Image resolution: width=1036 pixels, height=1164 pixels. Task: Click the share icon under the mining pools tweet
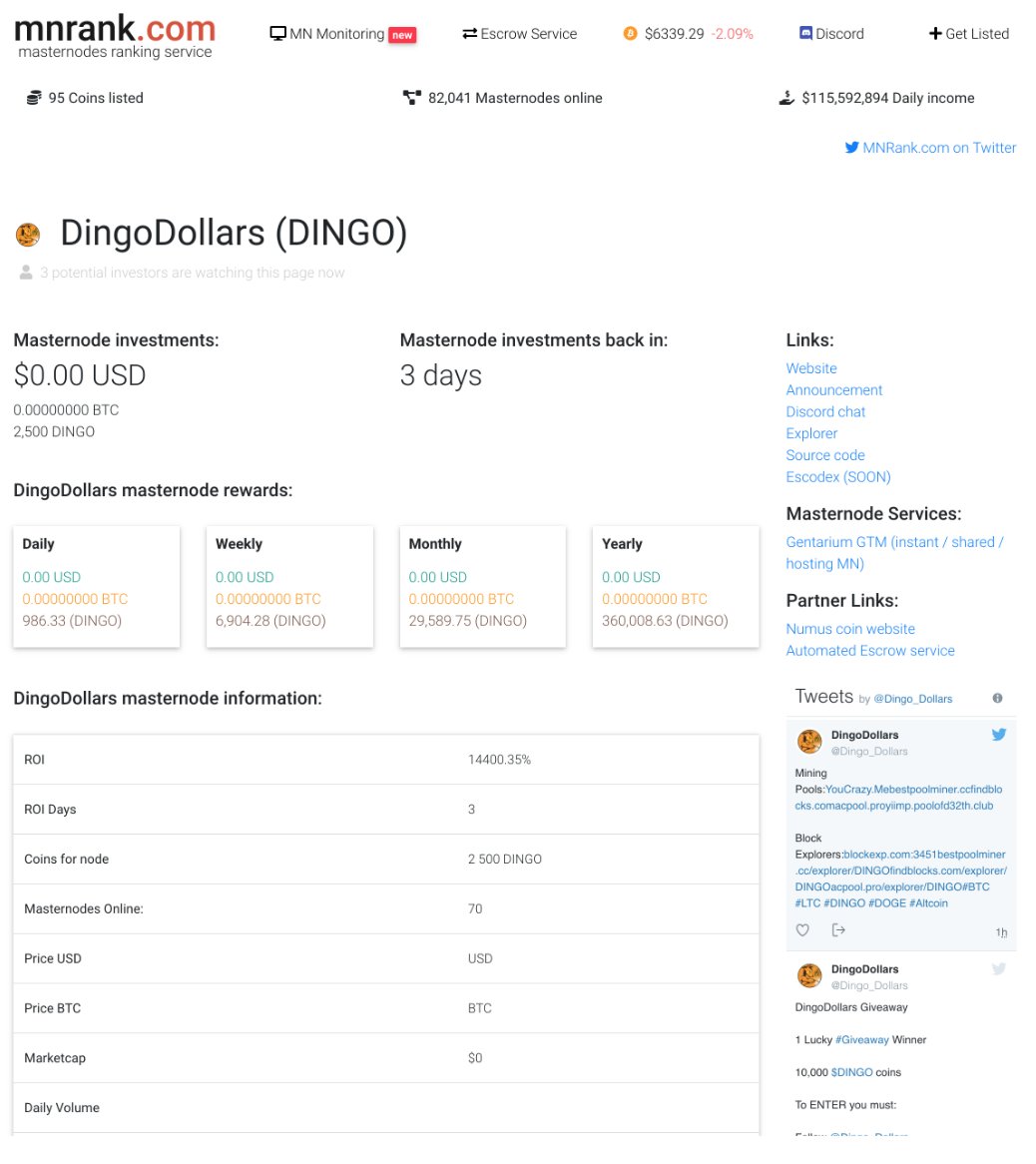pos(838,929)
